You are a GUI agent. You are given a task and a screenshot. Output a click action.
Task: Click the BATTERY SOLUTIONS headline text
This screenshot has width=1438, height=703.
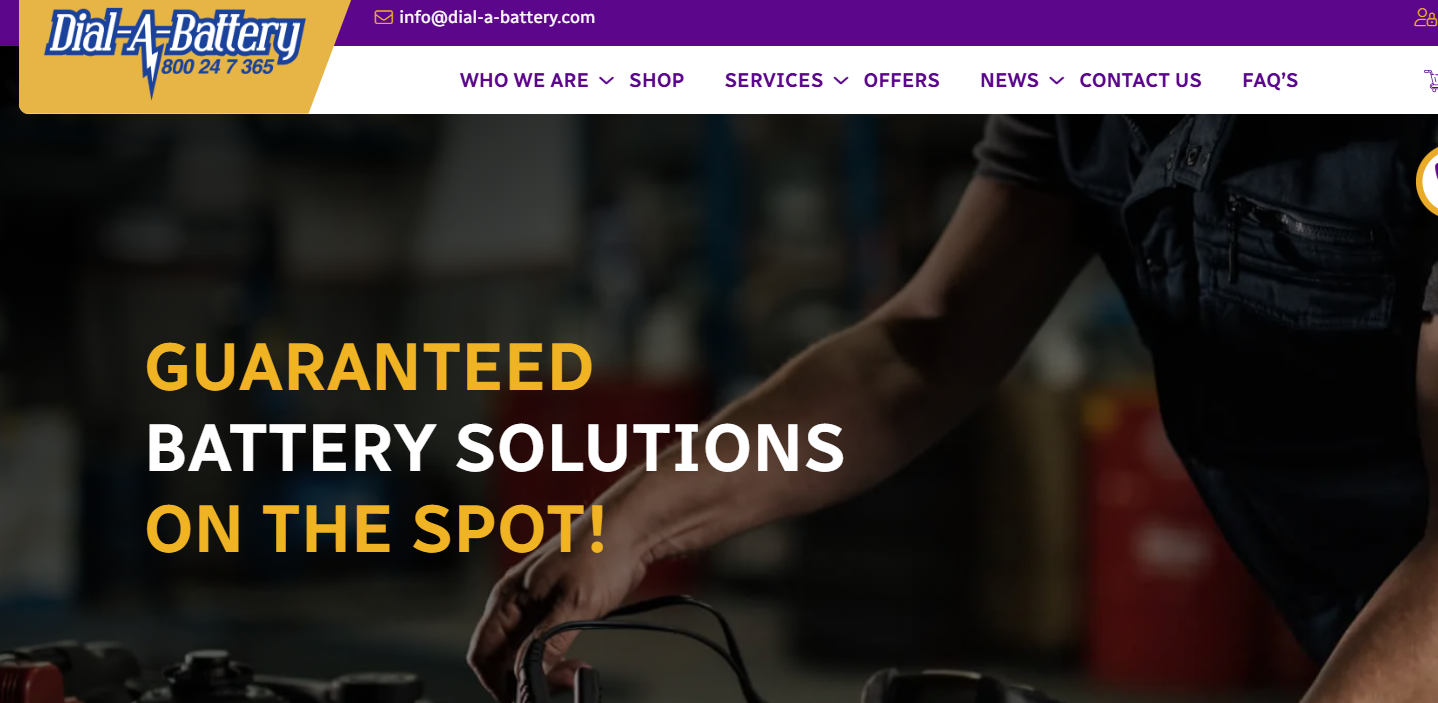coord(495,447)
